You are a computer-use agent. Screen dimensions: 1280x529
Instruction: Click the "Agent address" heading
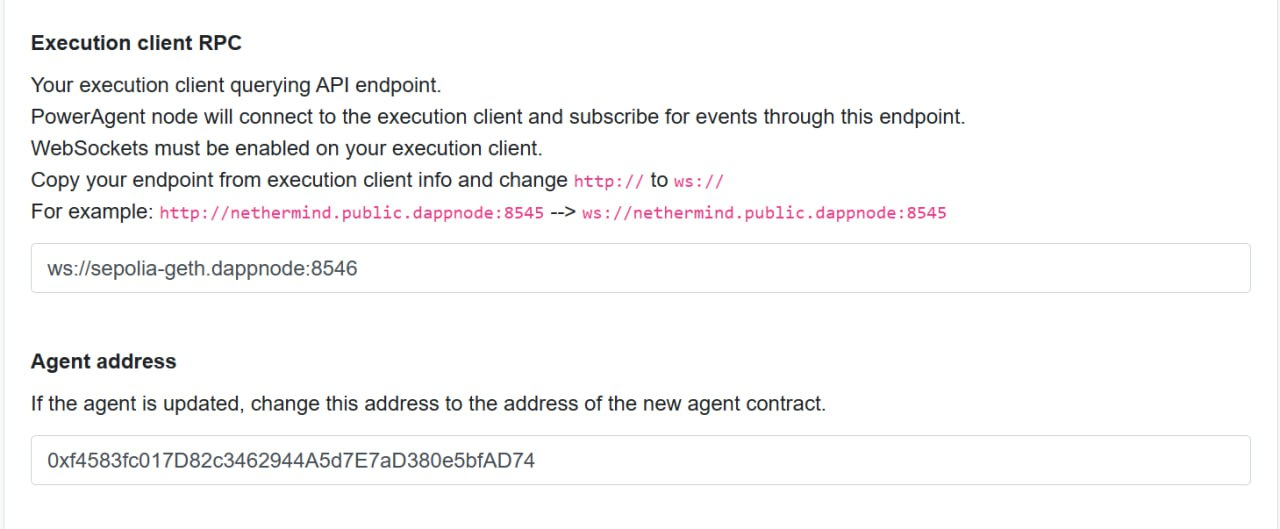click(x=103, y=361)
